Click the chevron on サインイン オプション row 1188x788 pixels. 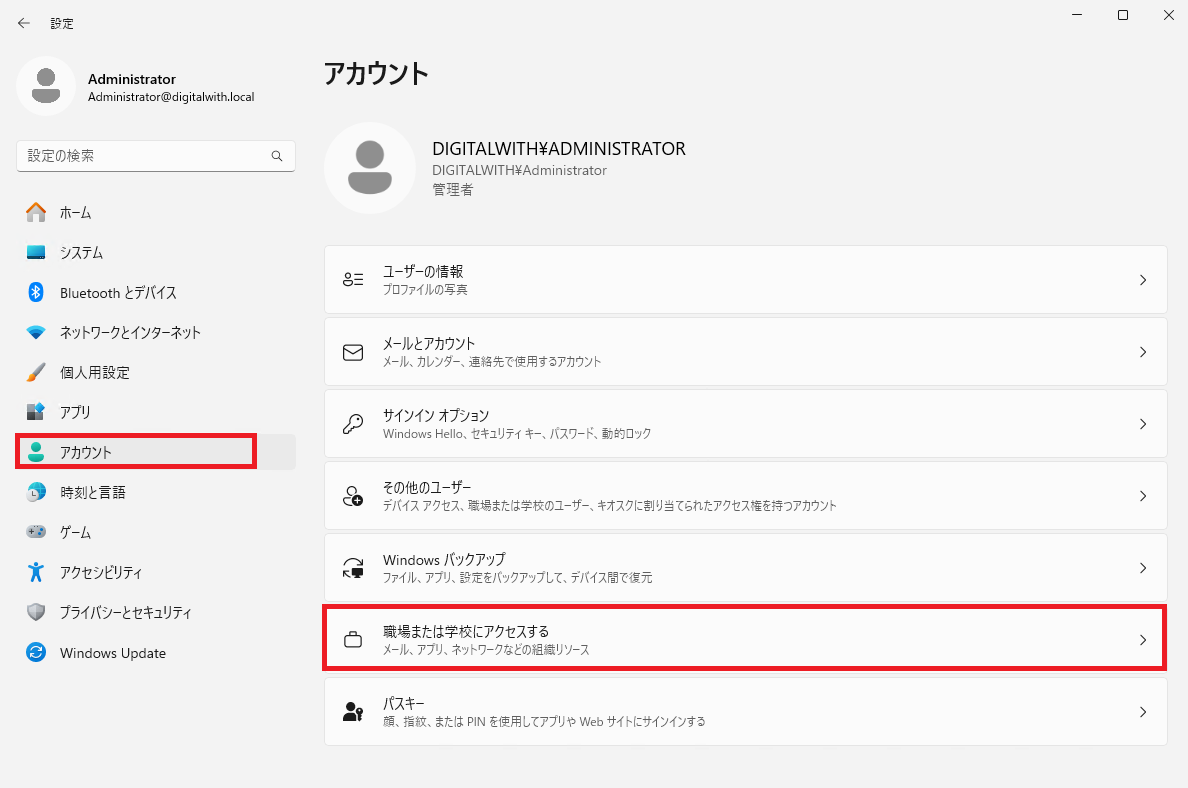(x=1143, y=424)
